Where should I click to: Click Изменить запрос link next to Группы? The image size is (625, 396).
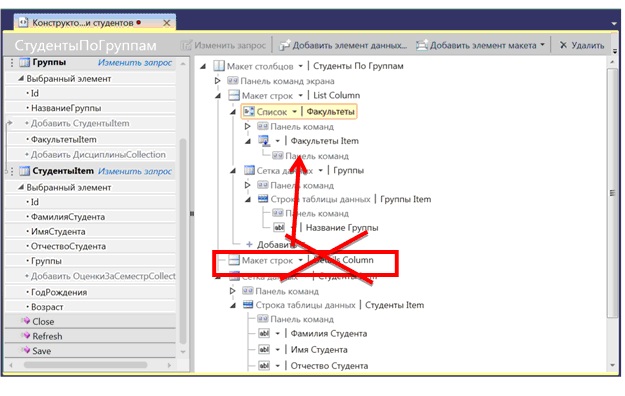pyautogui.click(x=135, y=63)
